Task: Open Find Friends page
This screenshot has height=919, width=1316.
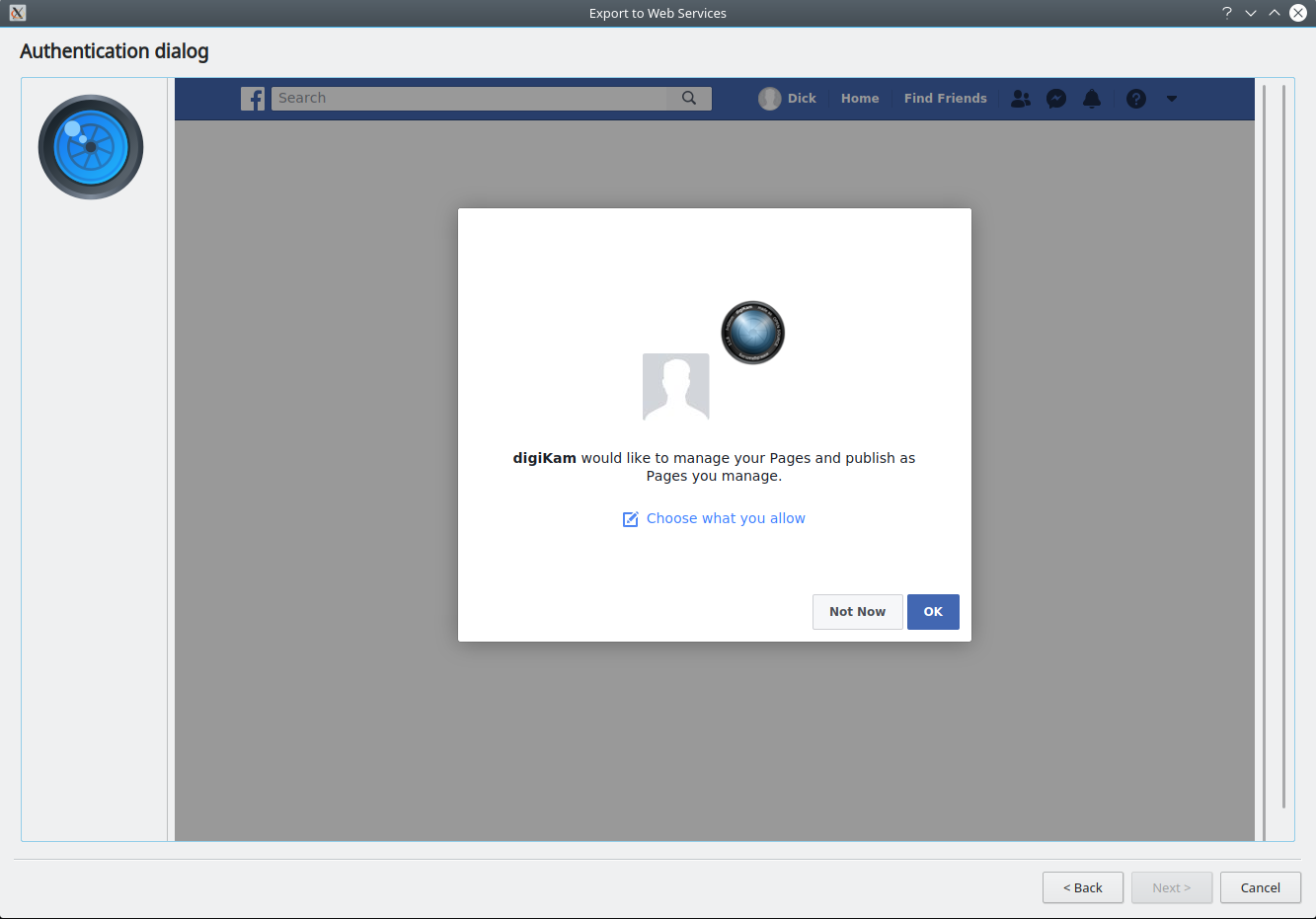Action: pos(945,99)
